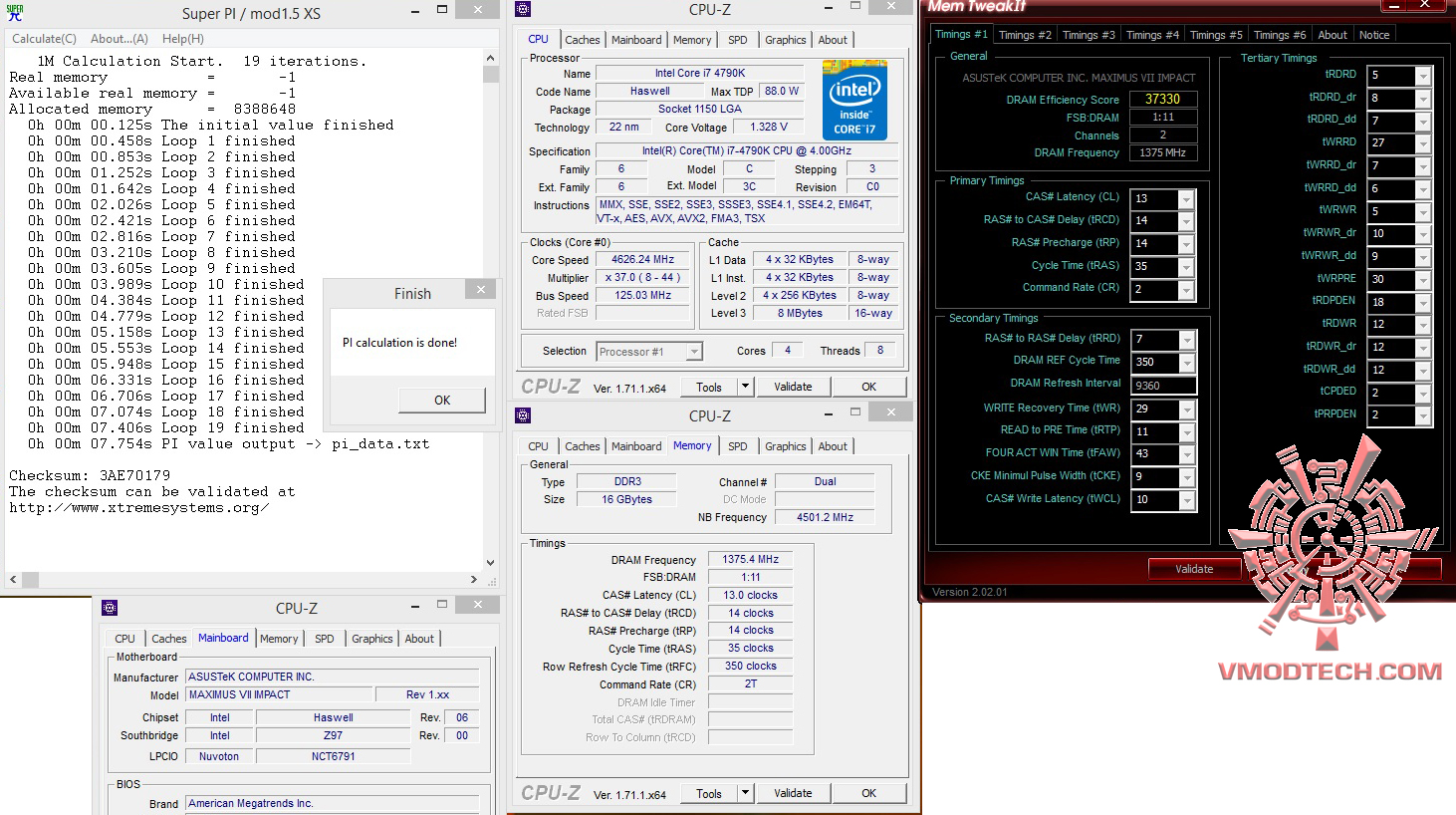Image resolution: width=1456 pixels, height=815 pixels.
Task: Expand the CAS# Write Latency (tWCL) dropdown
Action: [x=1186, y=501]
